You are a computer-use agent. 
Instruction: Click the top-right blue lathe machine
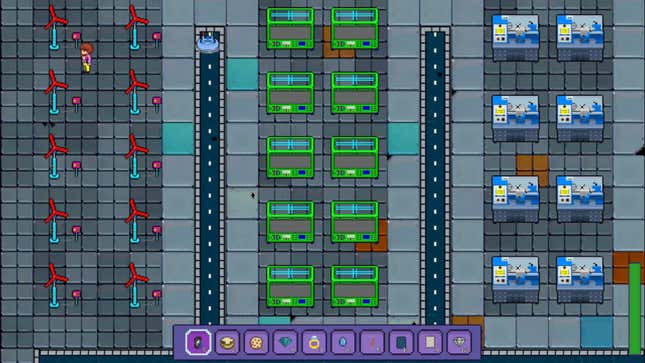click(580, 38)
